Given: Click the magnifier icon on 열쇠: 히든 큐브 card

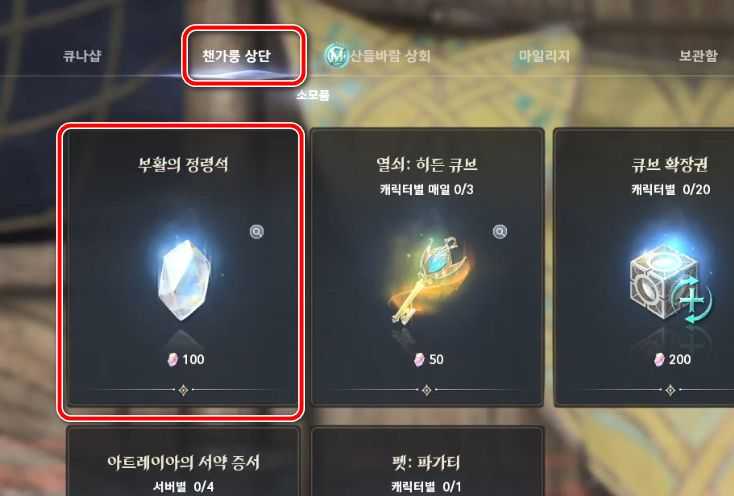Looking at the screenshot, I should [x=500, y=232].
